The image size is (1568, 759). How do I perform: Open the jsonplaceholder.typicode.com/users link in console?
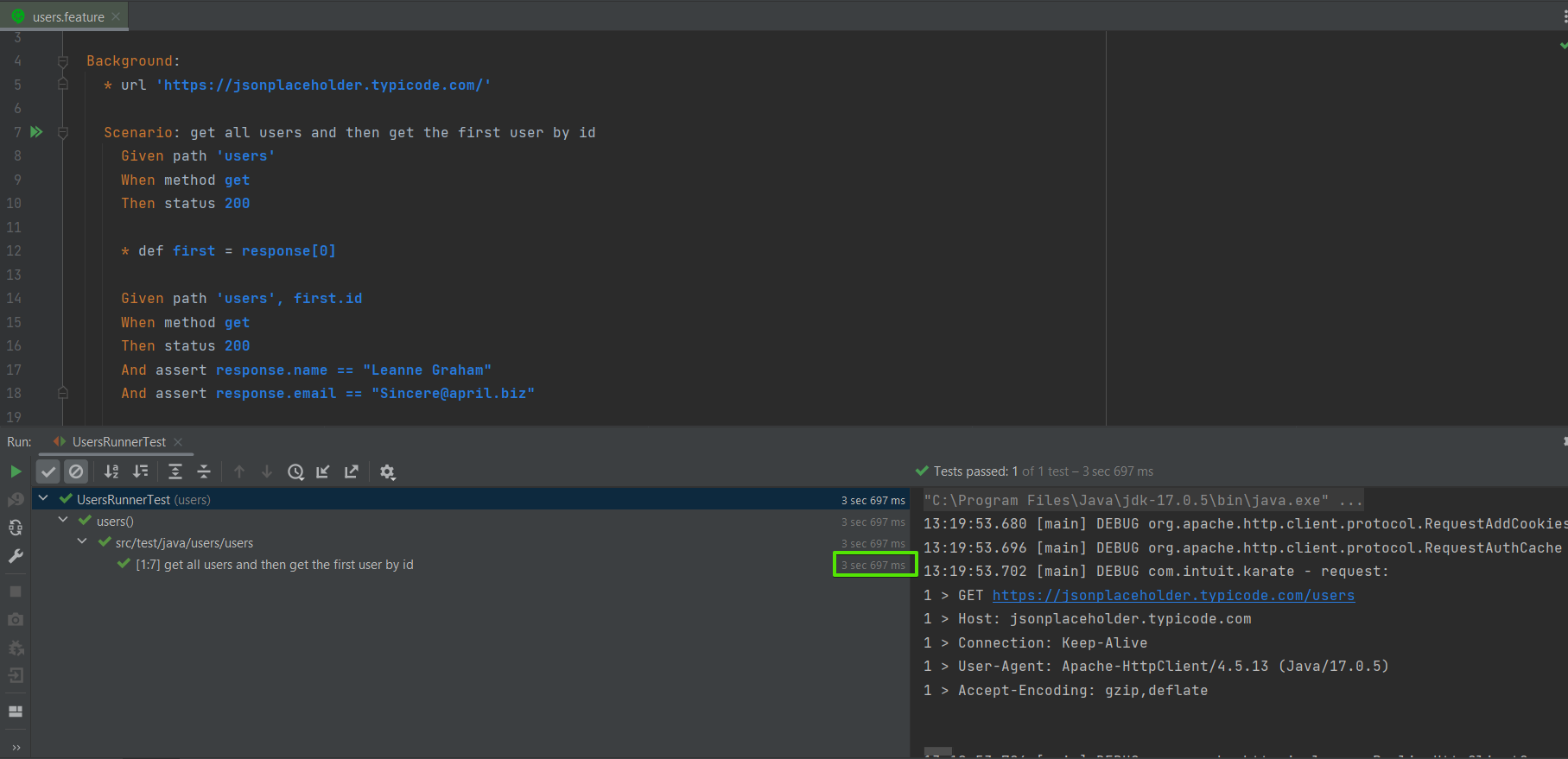1173,595
